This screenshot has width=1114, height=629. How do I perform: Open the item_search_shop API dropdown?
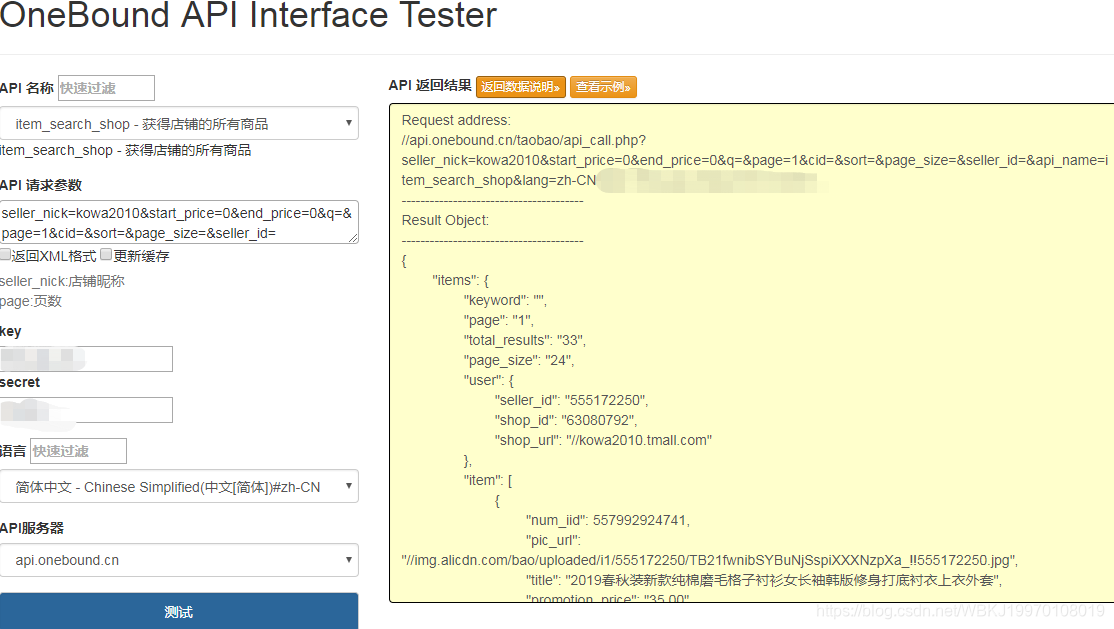[x=179, y=124]
